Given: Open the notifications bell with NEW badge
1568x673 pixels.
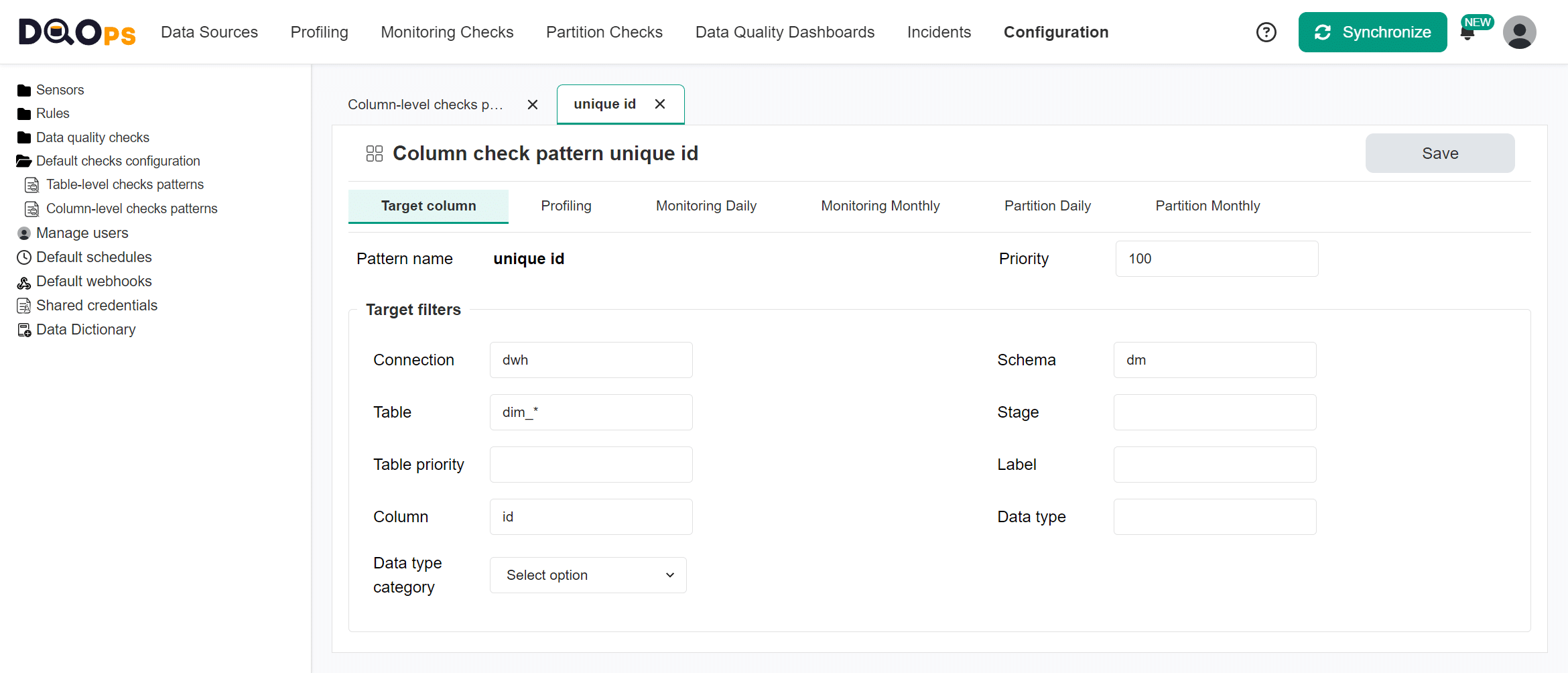Looking at the screenshot, I should [x=1467, y=32].
